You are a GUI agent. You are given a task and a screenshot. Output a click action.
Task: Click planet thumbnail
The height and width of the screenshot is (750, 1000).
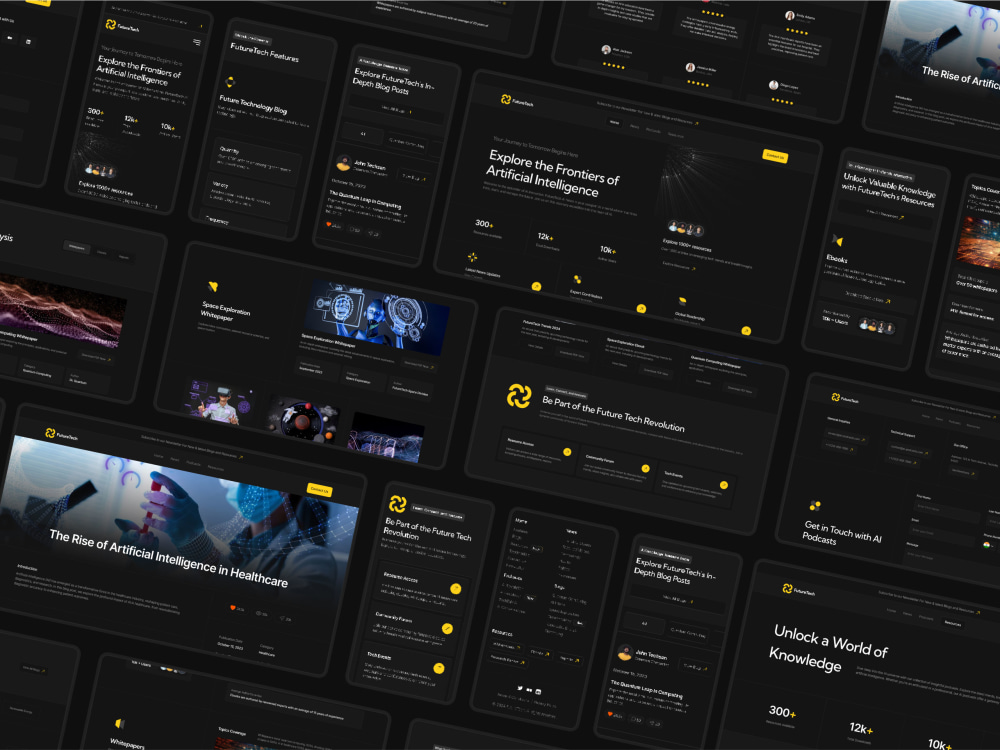(x=303, y=420)
